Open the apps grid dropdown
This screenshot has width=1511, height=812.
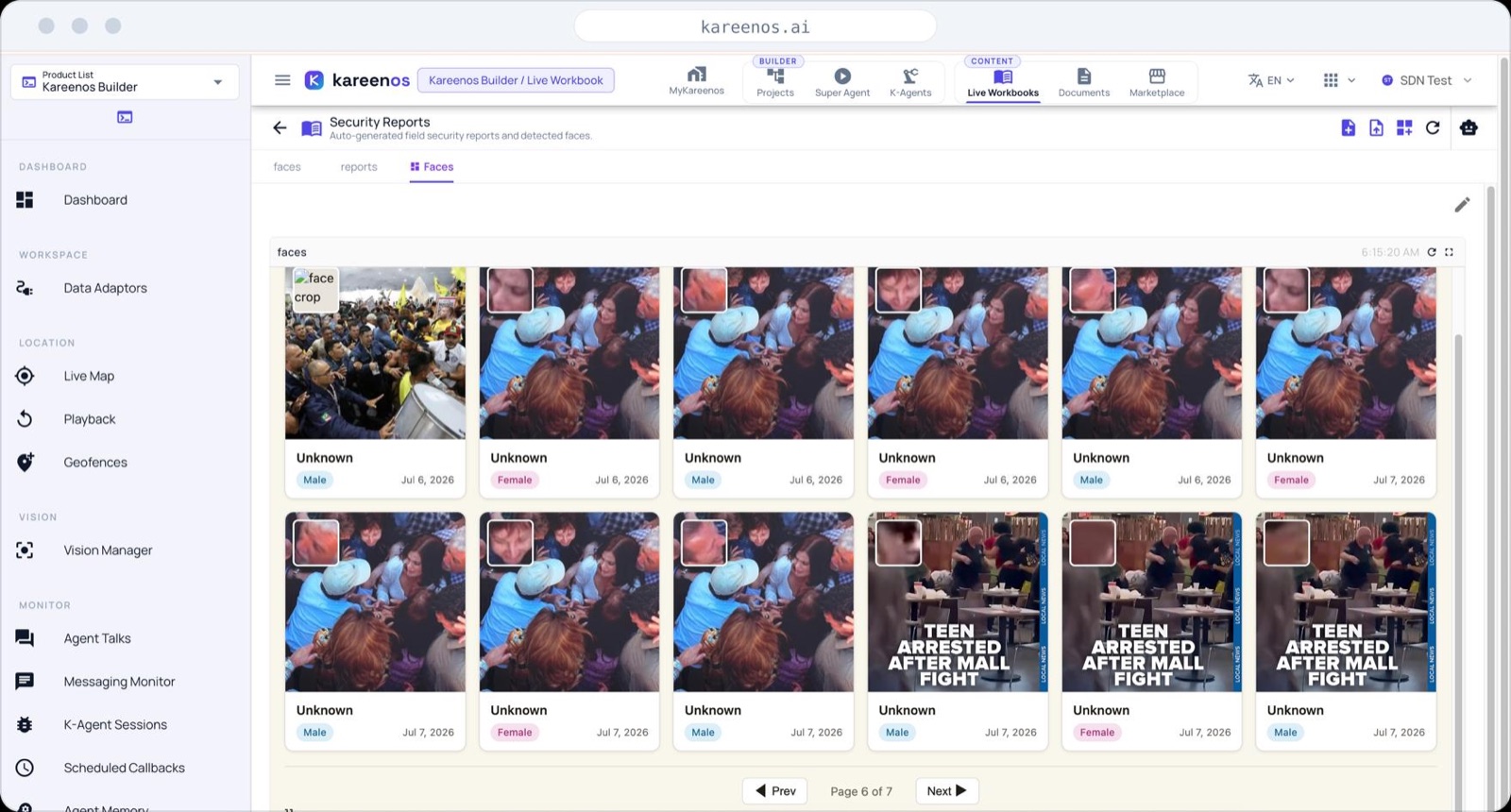[1339, 80]
